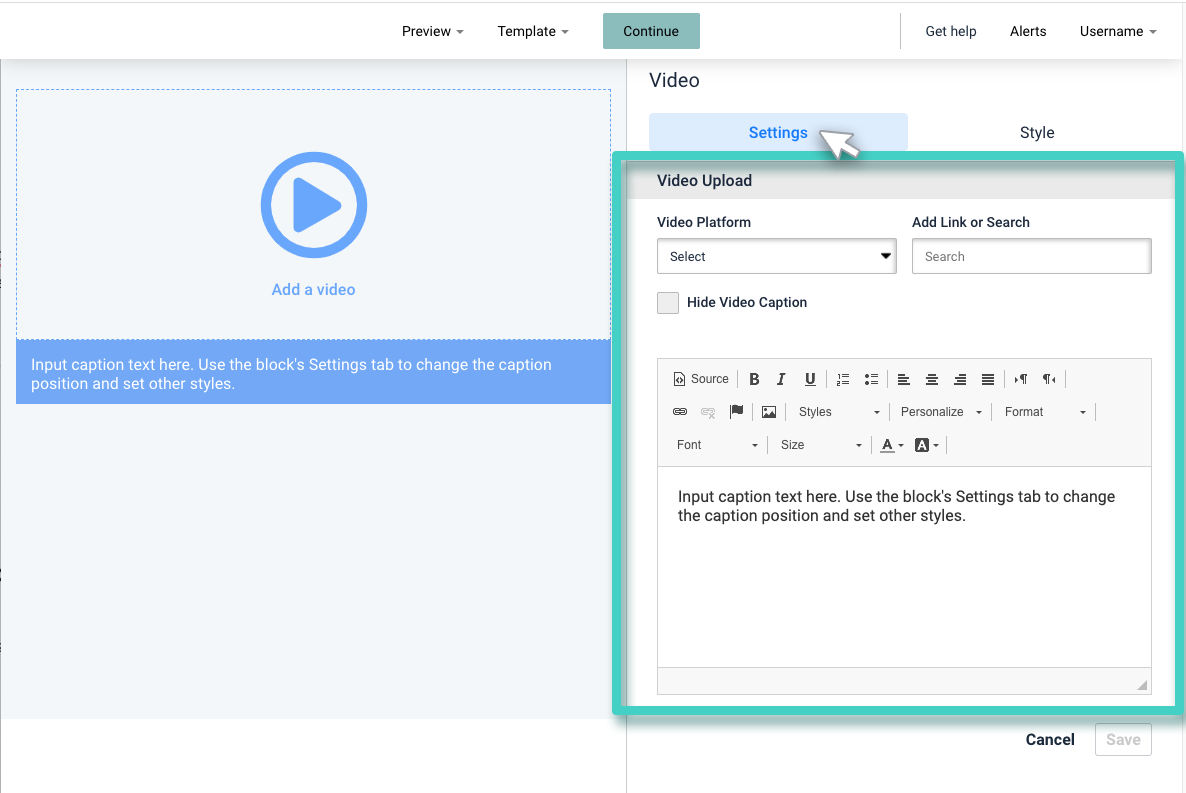This screenshot has height=793, width=1186.
Task: Insert an image into the caption
Action: click(x=769, y=412)
